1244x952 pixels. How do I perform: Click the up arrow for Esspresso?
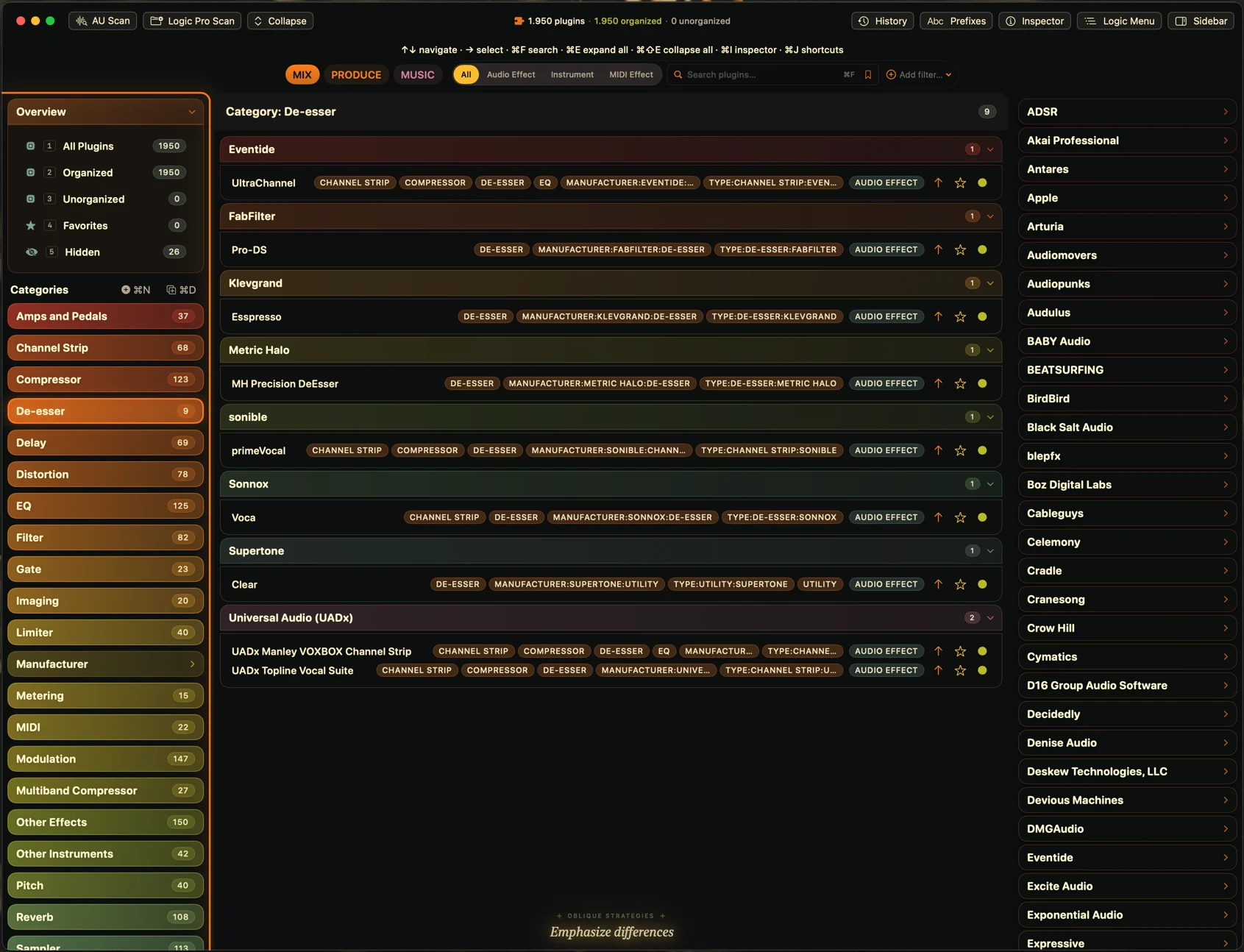tap(938, 316)
